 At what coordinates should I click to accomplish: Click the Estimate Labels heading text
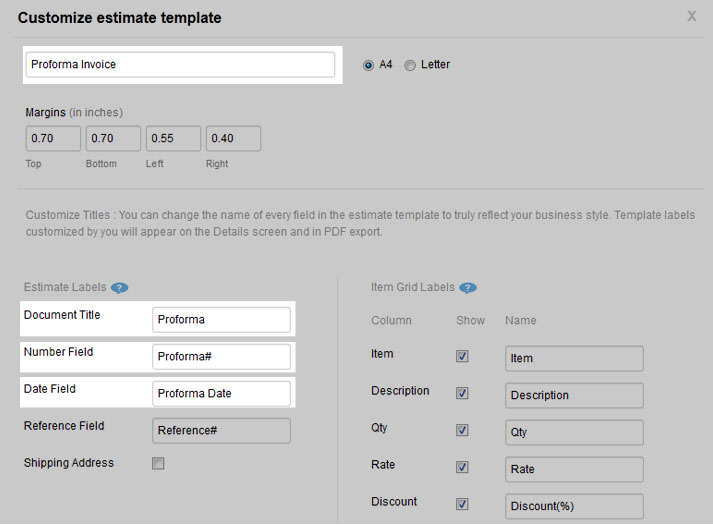65,287
